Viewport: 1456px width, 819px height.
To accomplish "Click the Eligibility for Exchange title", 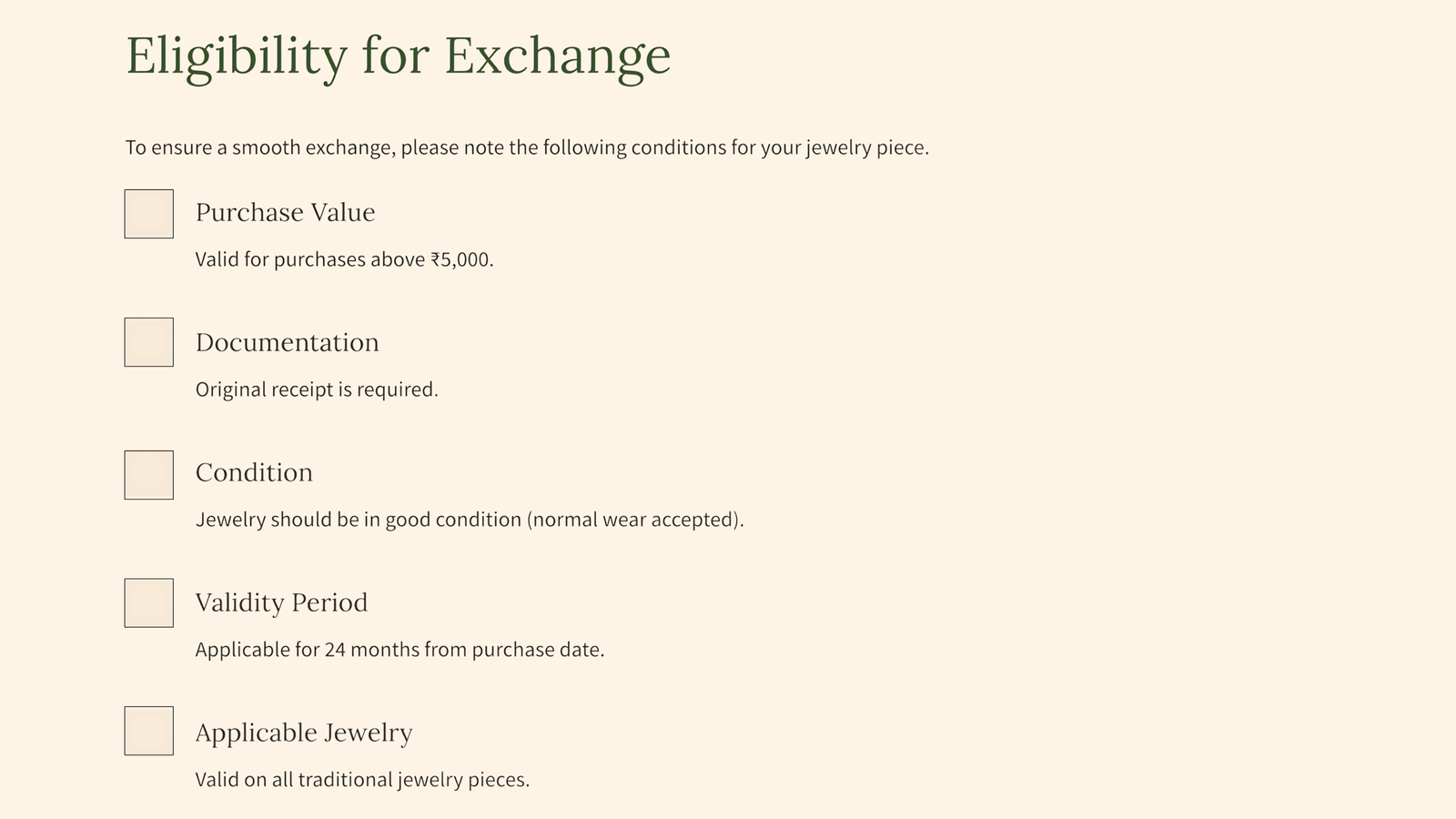I will [x=399, y=56].
